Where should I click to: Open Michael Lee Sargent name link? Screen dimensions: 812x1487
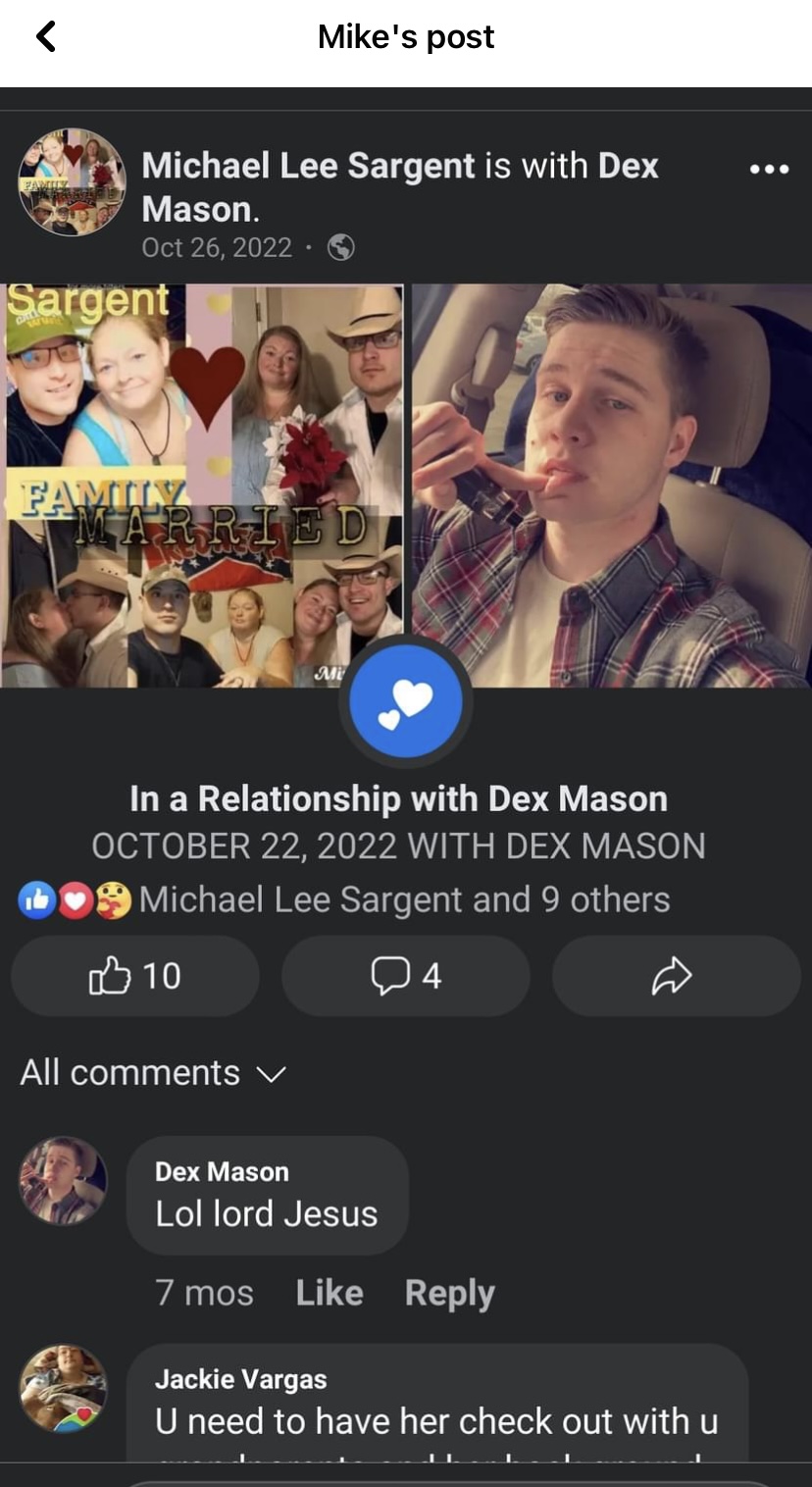click(308, 166)
